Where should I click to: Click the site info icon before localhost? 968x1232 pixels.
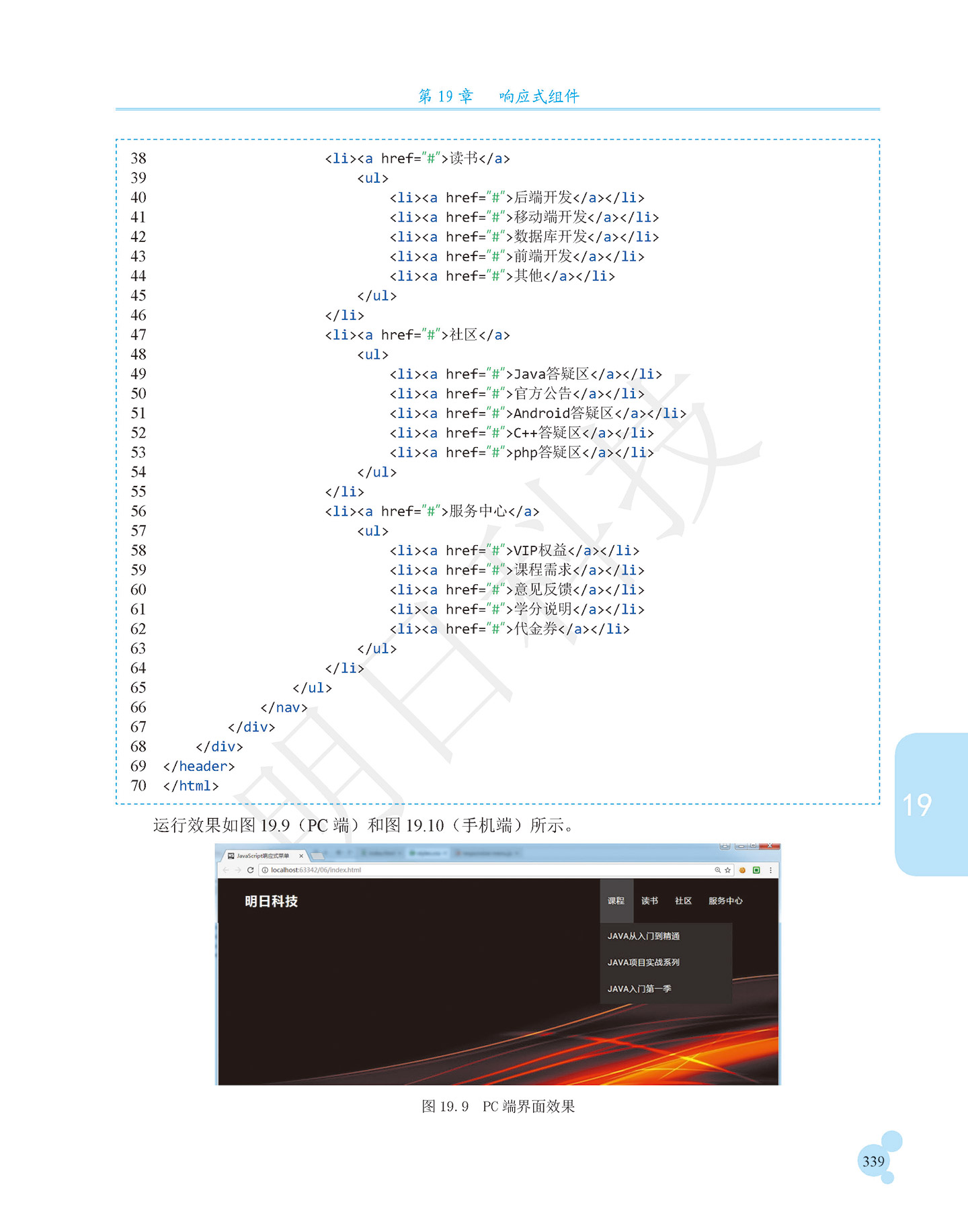pos(265,870)
